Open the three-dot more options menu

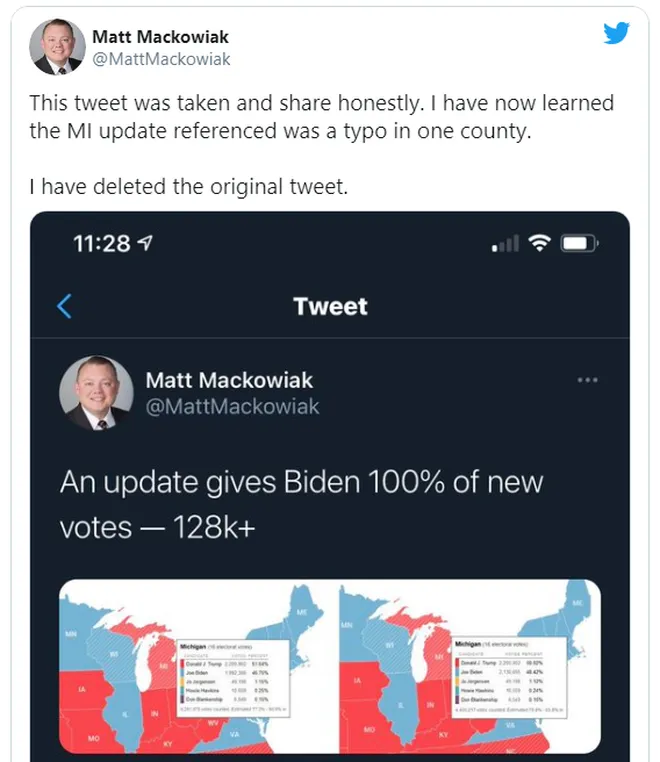(588, 380)
